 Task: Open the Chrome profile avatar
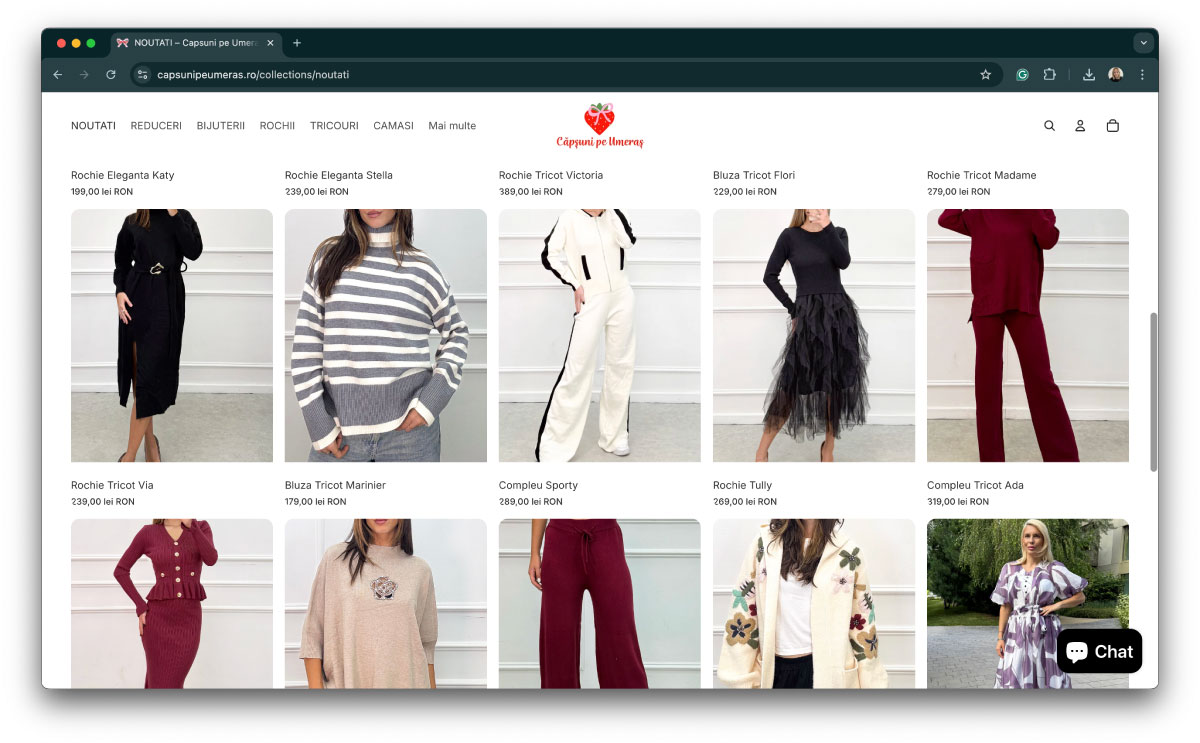tap(1116, 74)
